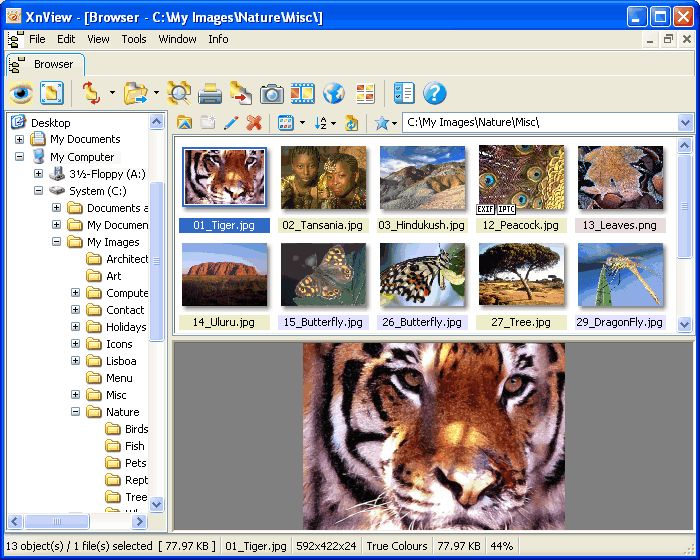The width and height of the screenshot is (700, 560).
Task: Click the eye icon in the toolbar
Action: click(x=21, y=94)
